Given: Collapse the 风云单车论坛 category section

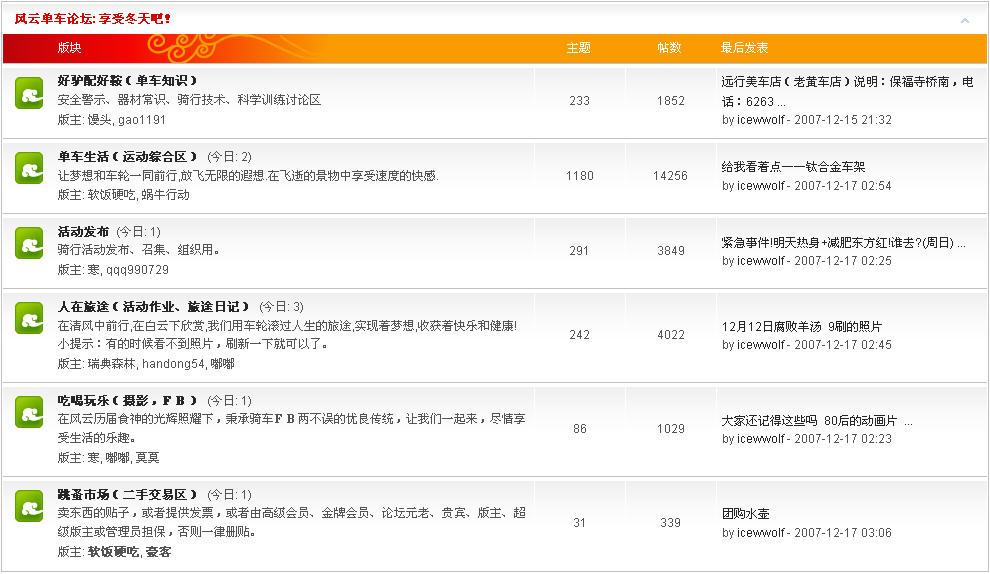Looking at the screenshot, I should 964,20.
